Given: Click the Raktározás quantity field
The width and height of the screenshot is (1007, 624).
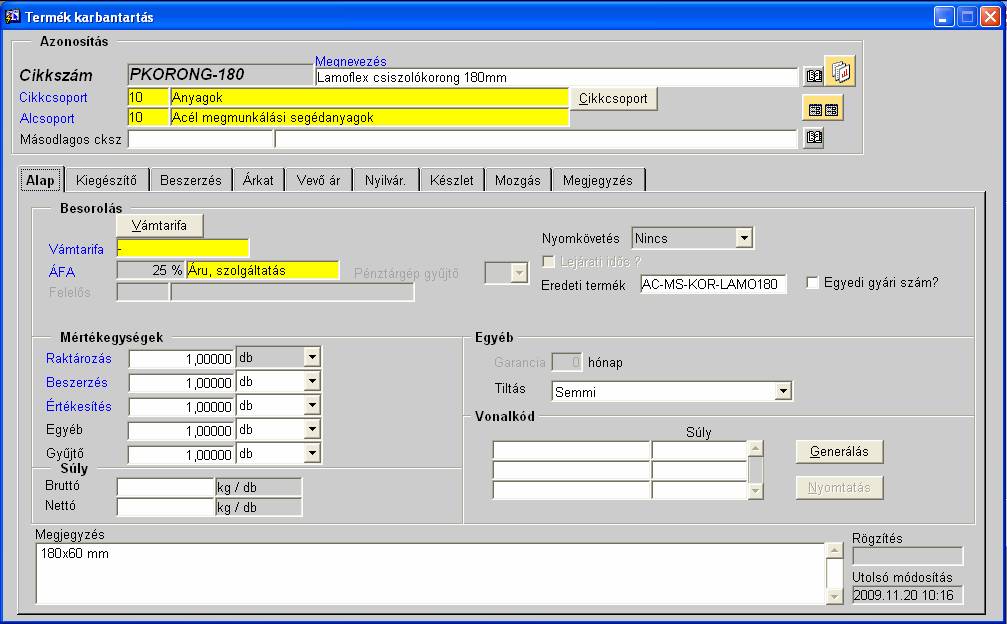Looking at the screenshot, I should [182, 358].
